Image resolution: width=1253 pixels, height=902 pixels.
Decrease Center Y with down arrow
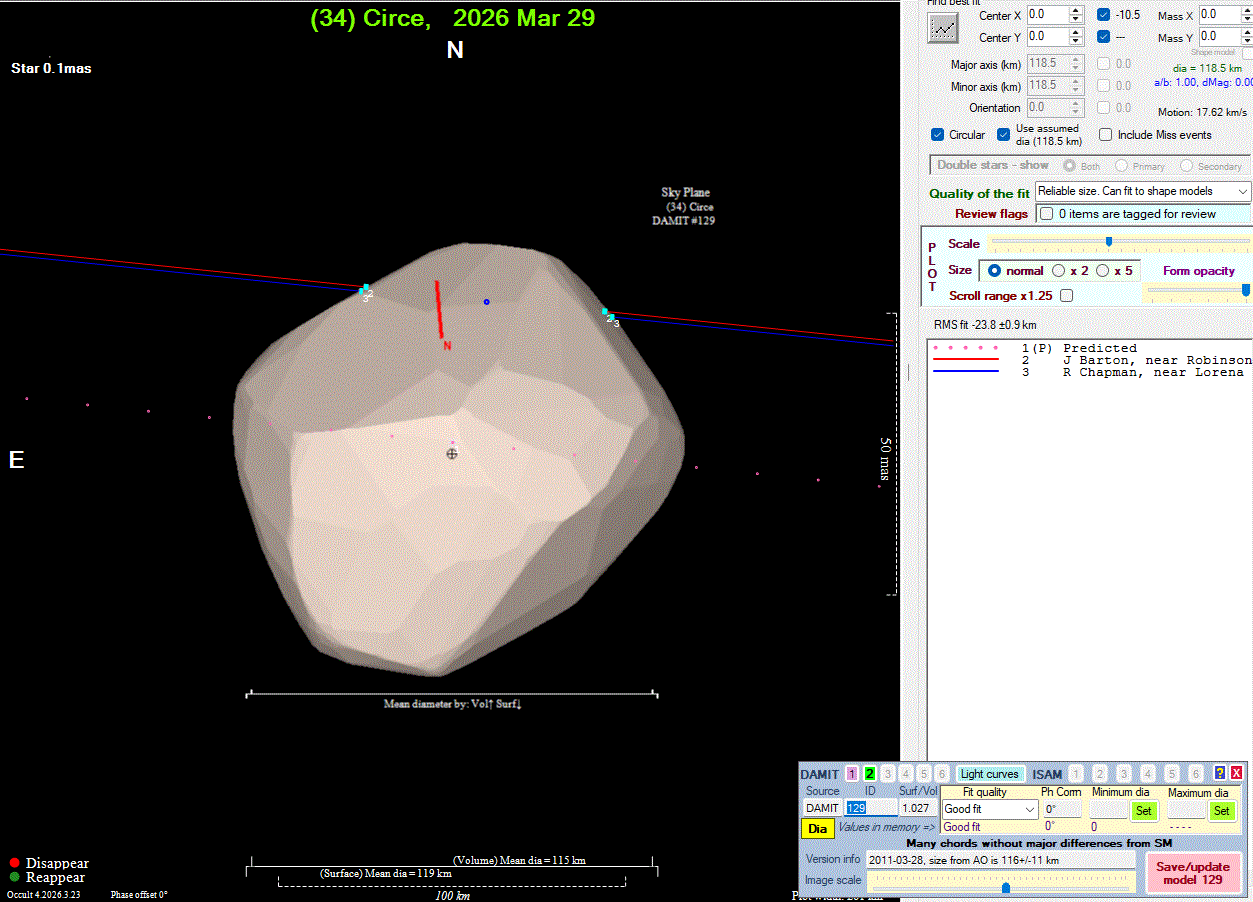point(1076,42)
